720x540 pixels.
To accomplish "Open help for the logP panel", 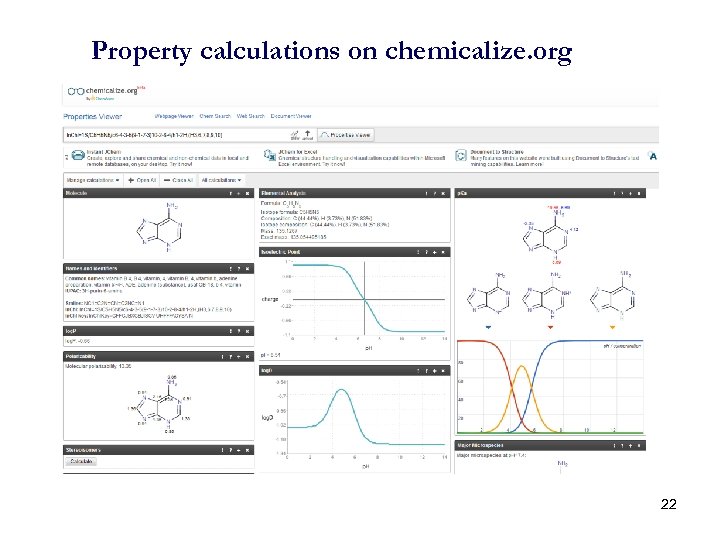I will [239, 331].
